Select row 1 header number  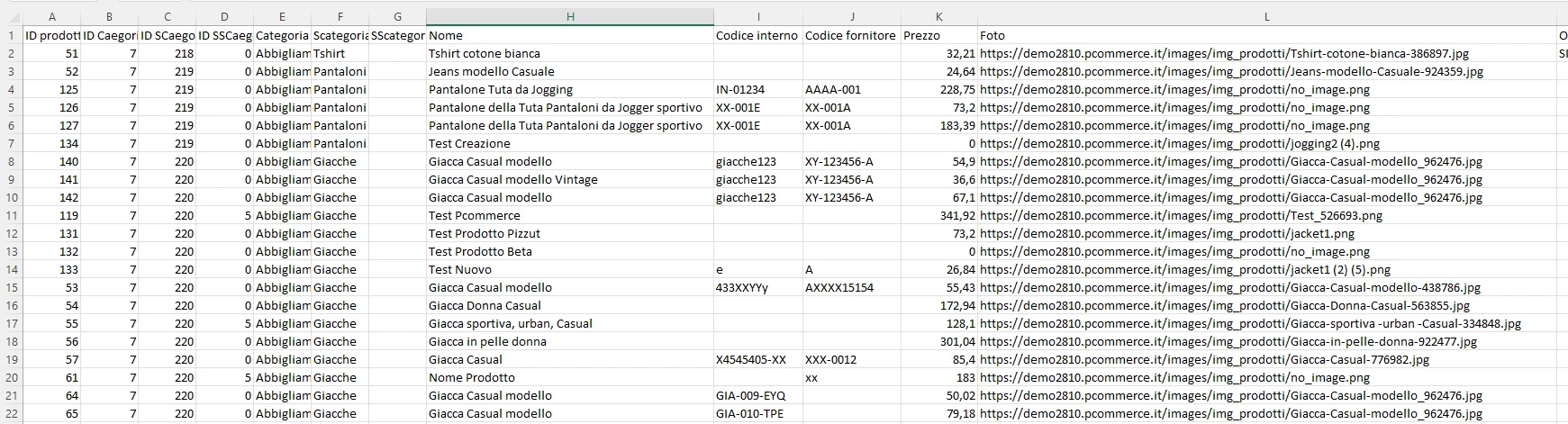[12, 35]
